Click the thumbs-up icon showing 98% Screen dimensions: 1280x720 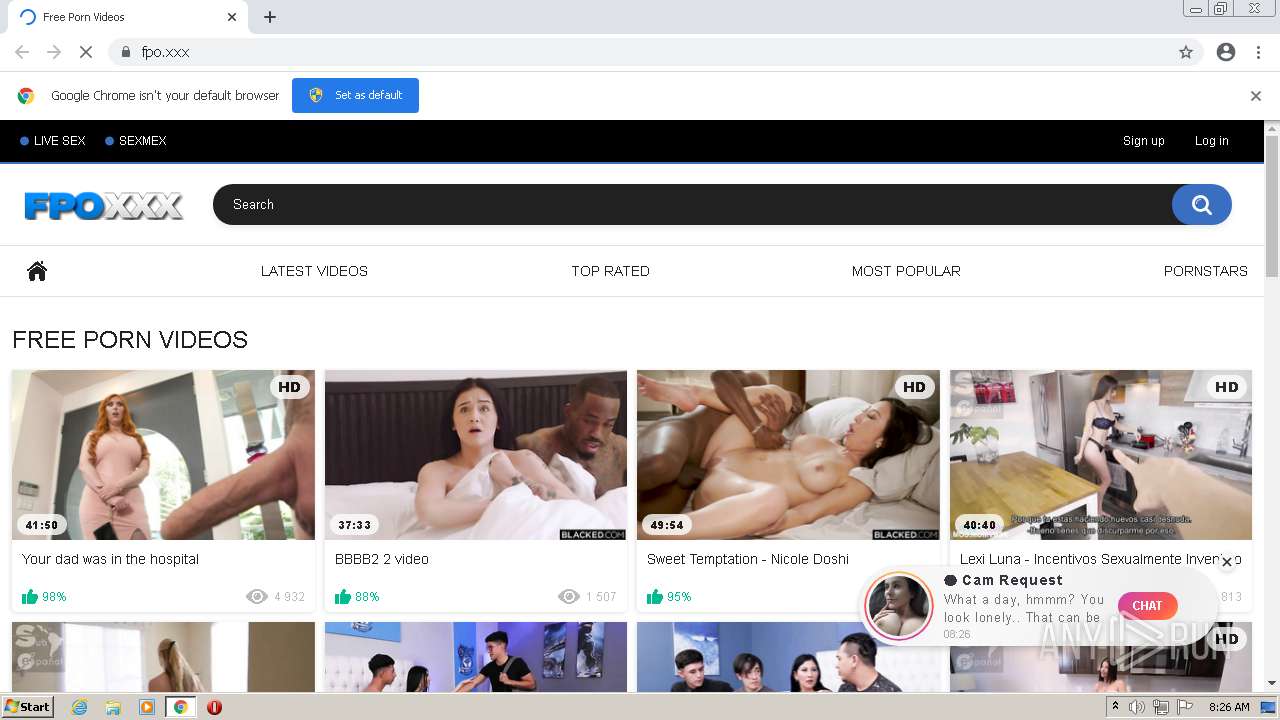tap(30, 596)
